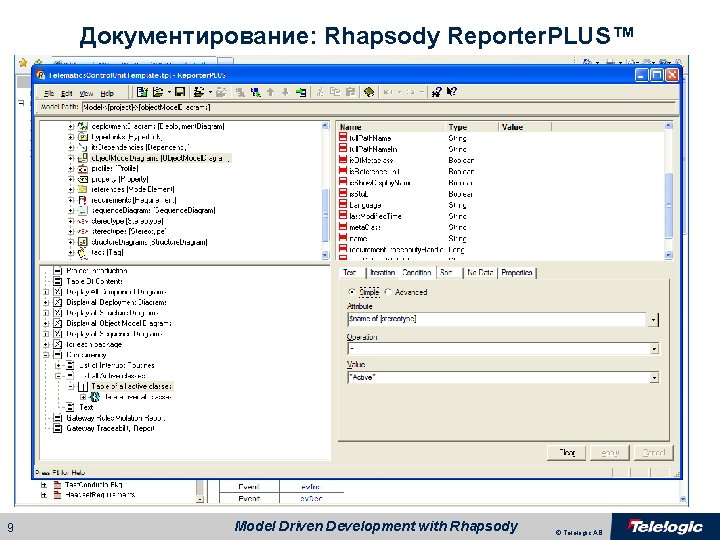Click the move up arrow toolbar icon
The image size is (720, 540).
[x=270, y=92]
